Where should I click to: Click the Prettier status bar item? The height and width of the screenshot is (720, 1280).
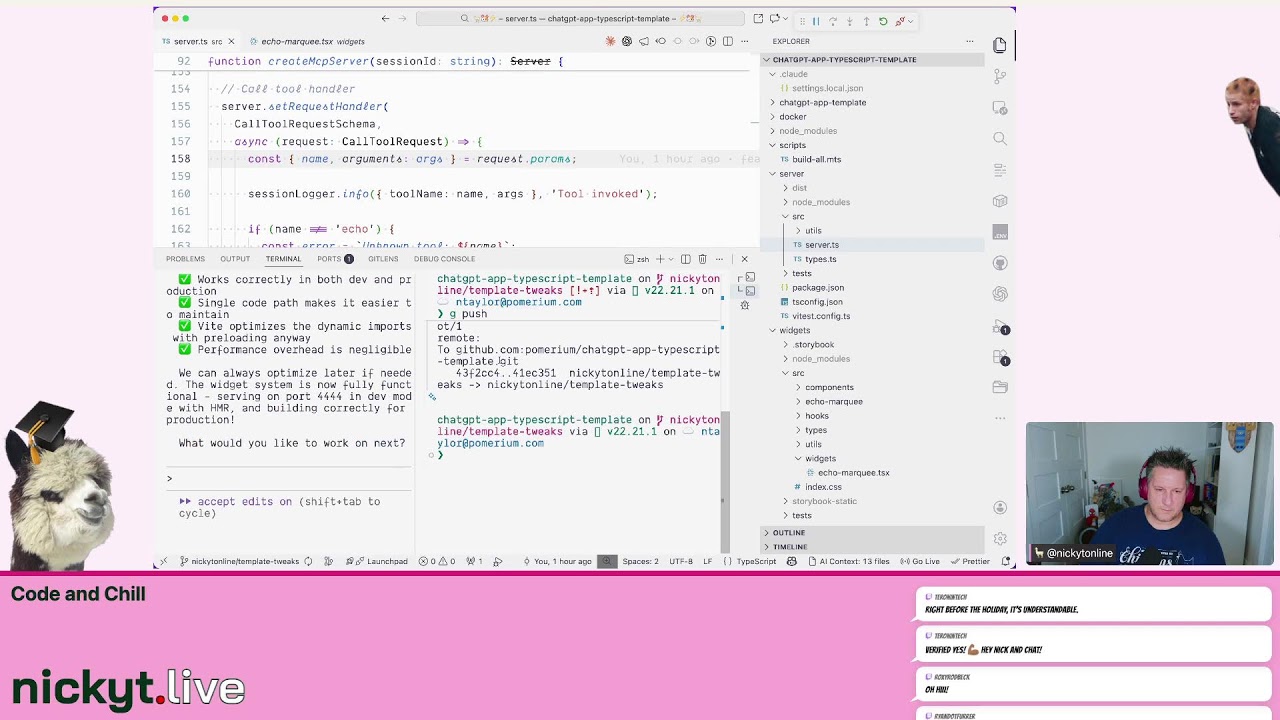click(970, 562)
